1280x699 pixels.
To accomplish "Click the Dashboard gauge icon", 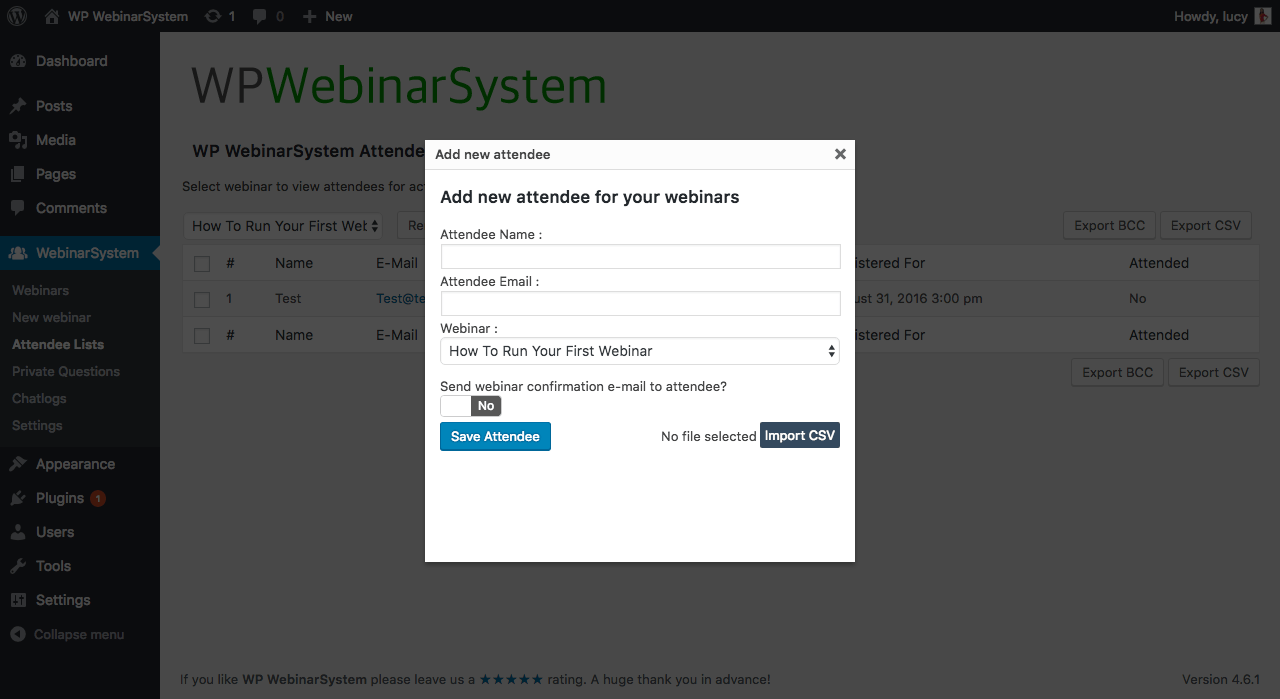I will coord(18,61).
